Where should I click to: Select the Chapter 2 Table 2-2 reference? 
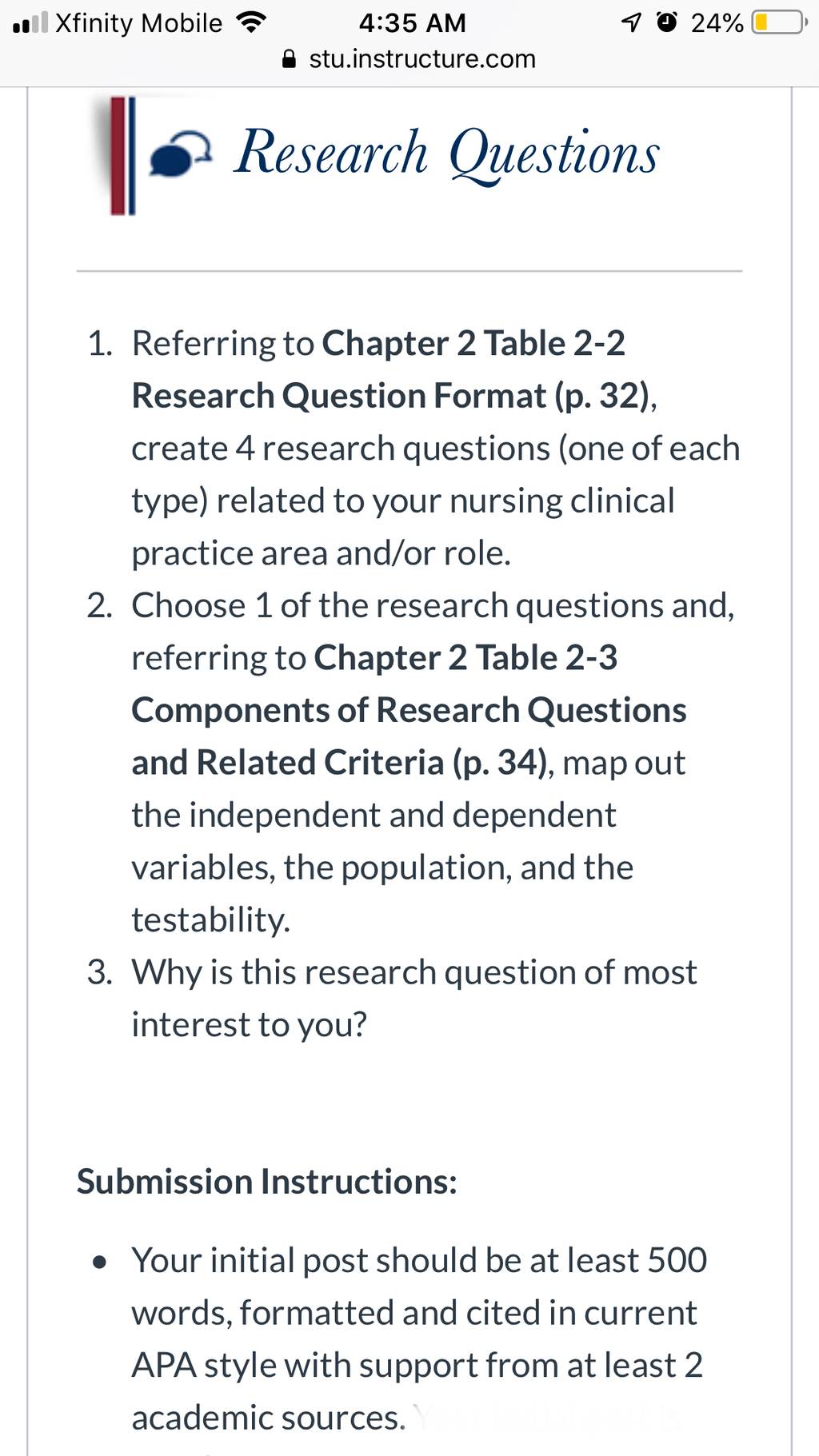[473, 344]
